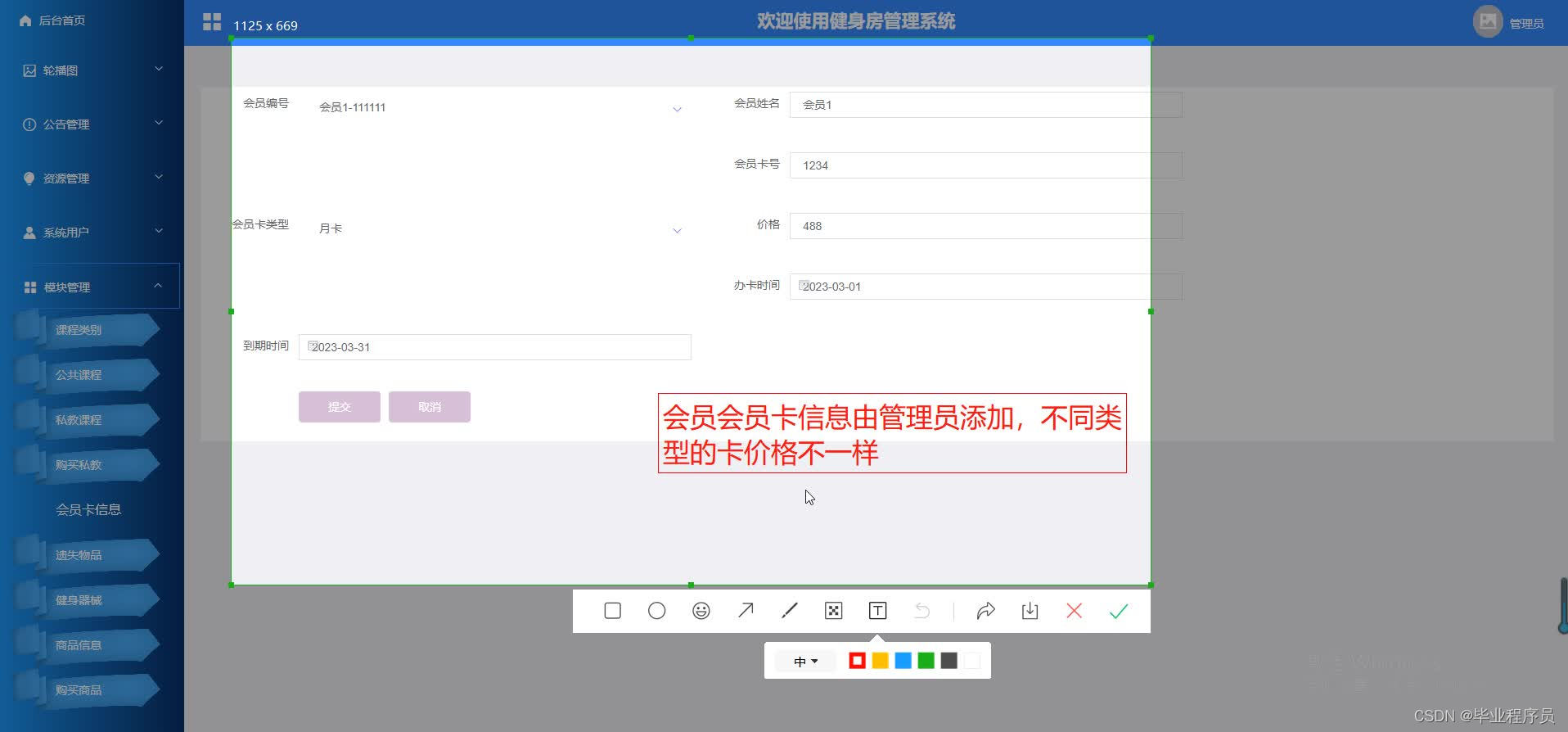Collapse the 模块管理 menu
The width and height of the screenshot is (1568, 732).
tap(92, 287)
